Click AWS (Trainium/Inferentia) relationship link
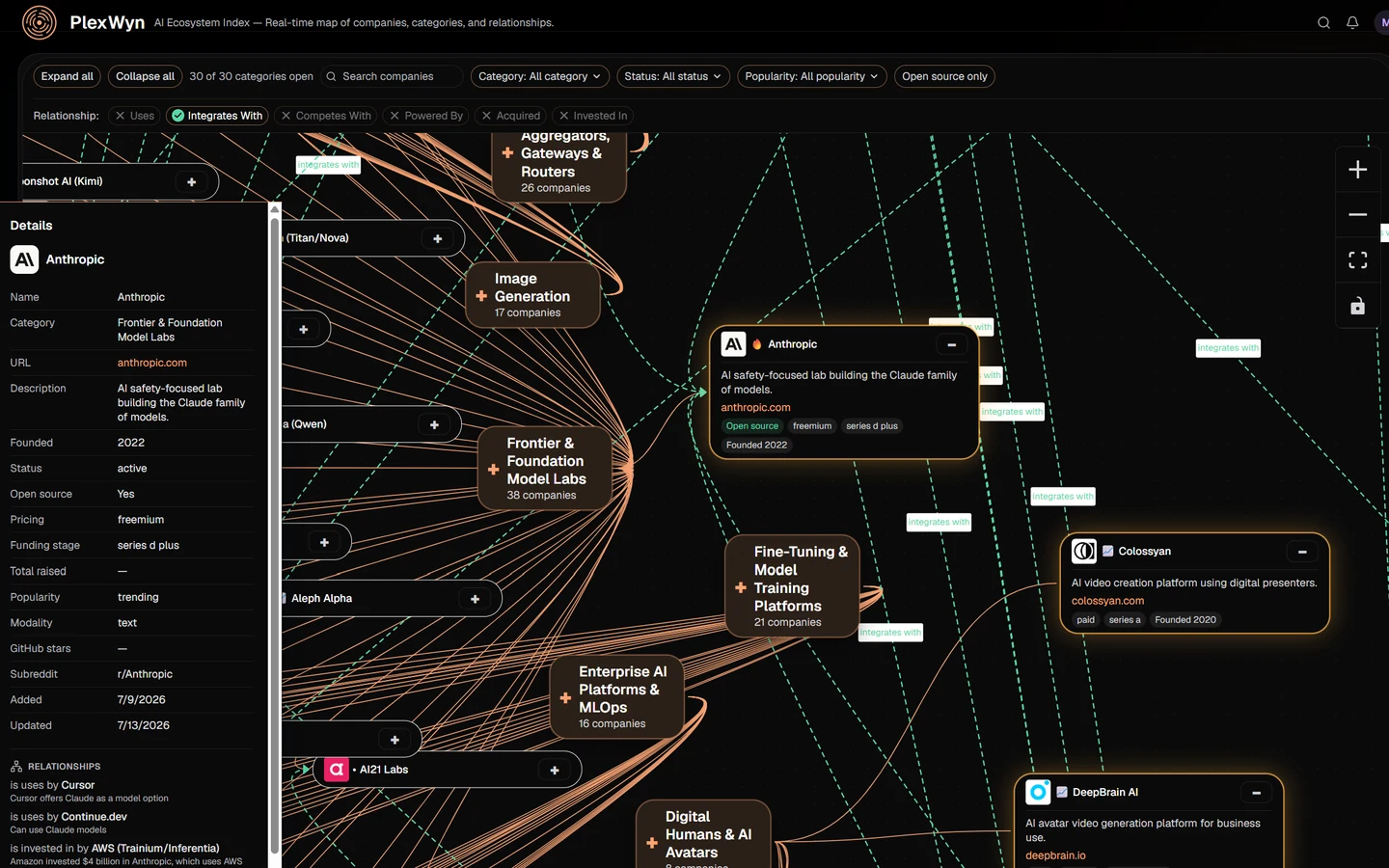This screenshot has width=1389, height=868. [155, 849]
